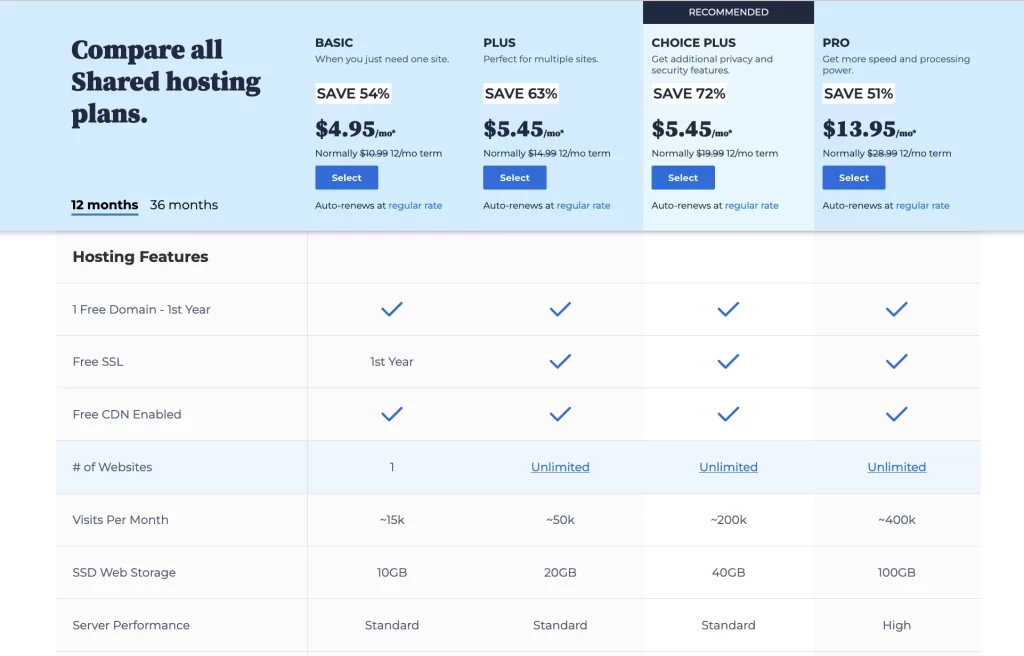The width and height of the screenshot is (1024, 656).
Task: Click the PLUS plan heading
Action: (499, 42)
